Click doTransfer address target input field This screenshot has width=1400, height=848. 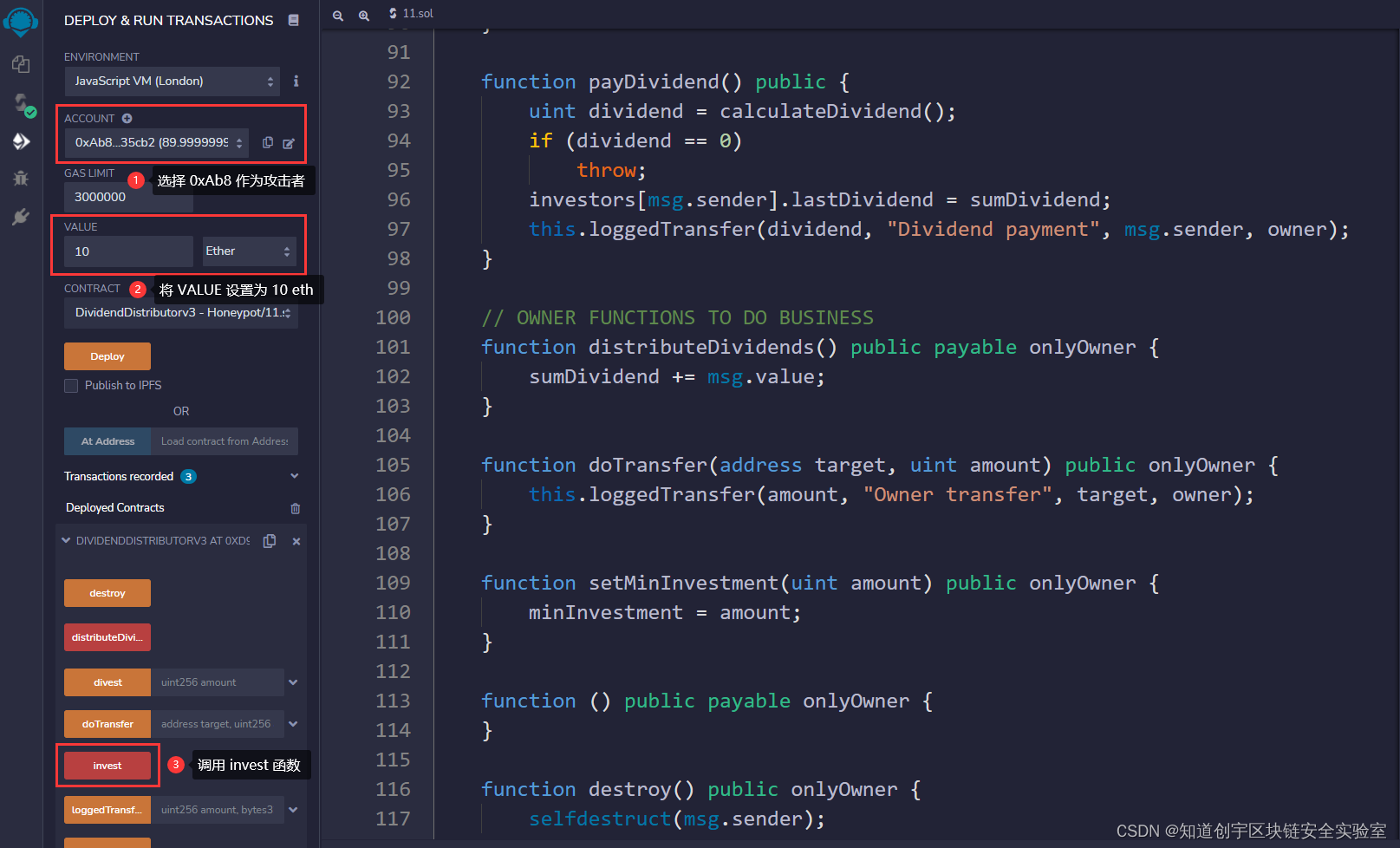pos(218,724)
